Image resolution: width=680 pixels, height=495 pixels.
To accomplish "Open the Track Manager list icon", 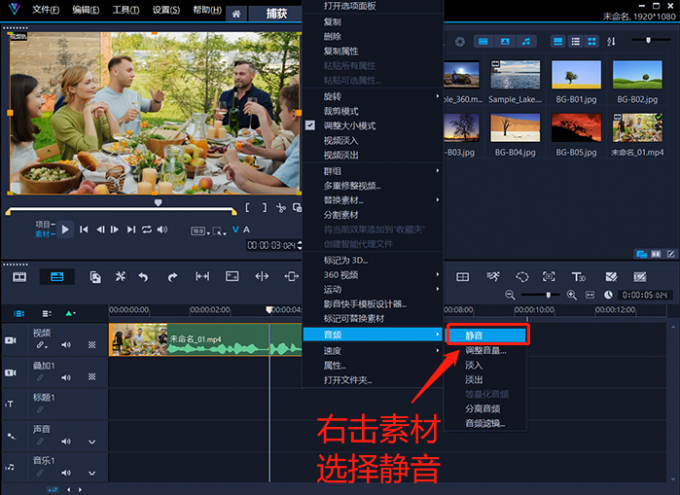I will (x=47, y=313).
